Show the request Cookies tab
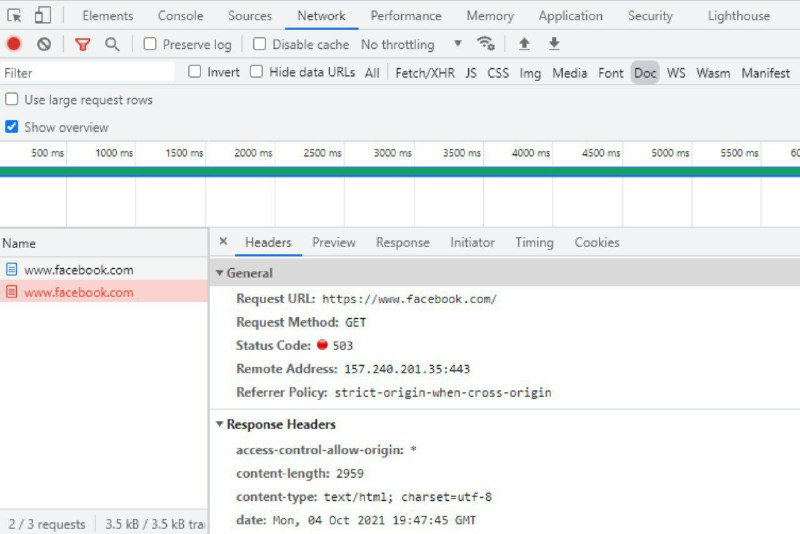The height and width of the screenshot is (534, 800). pos(597,242)
